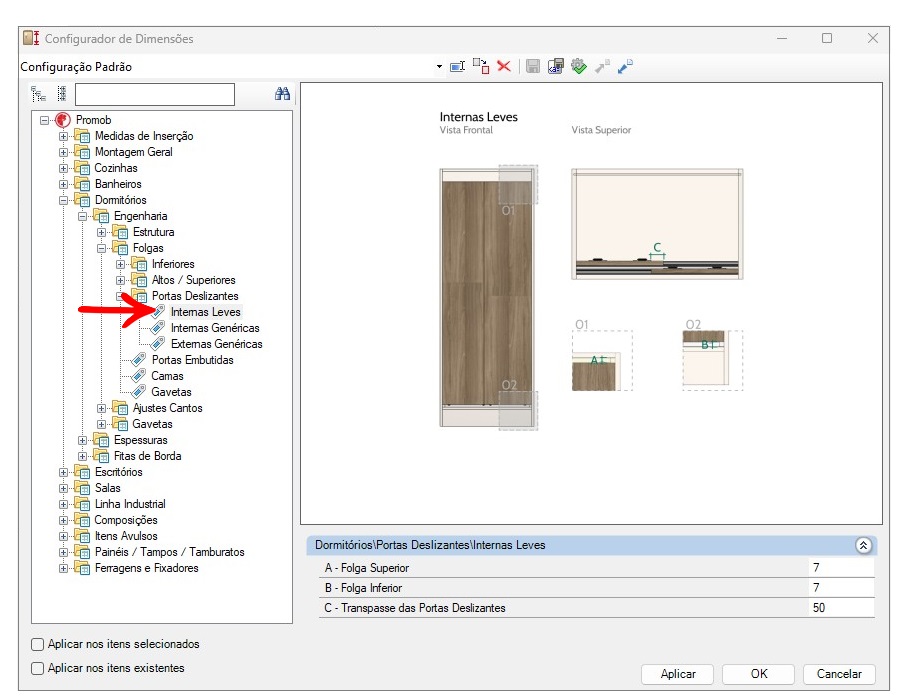This screenshot has width=898, height=699.
Task: Click the duplicate configuration icon
Action: click(481, 67)
